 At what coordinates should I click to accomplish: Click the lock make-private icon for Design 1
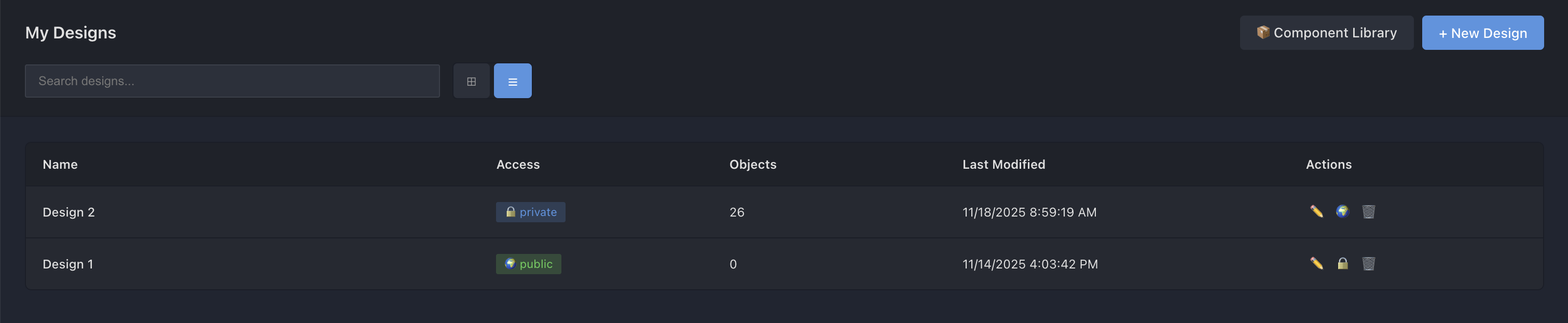pos(1342,263)
